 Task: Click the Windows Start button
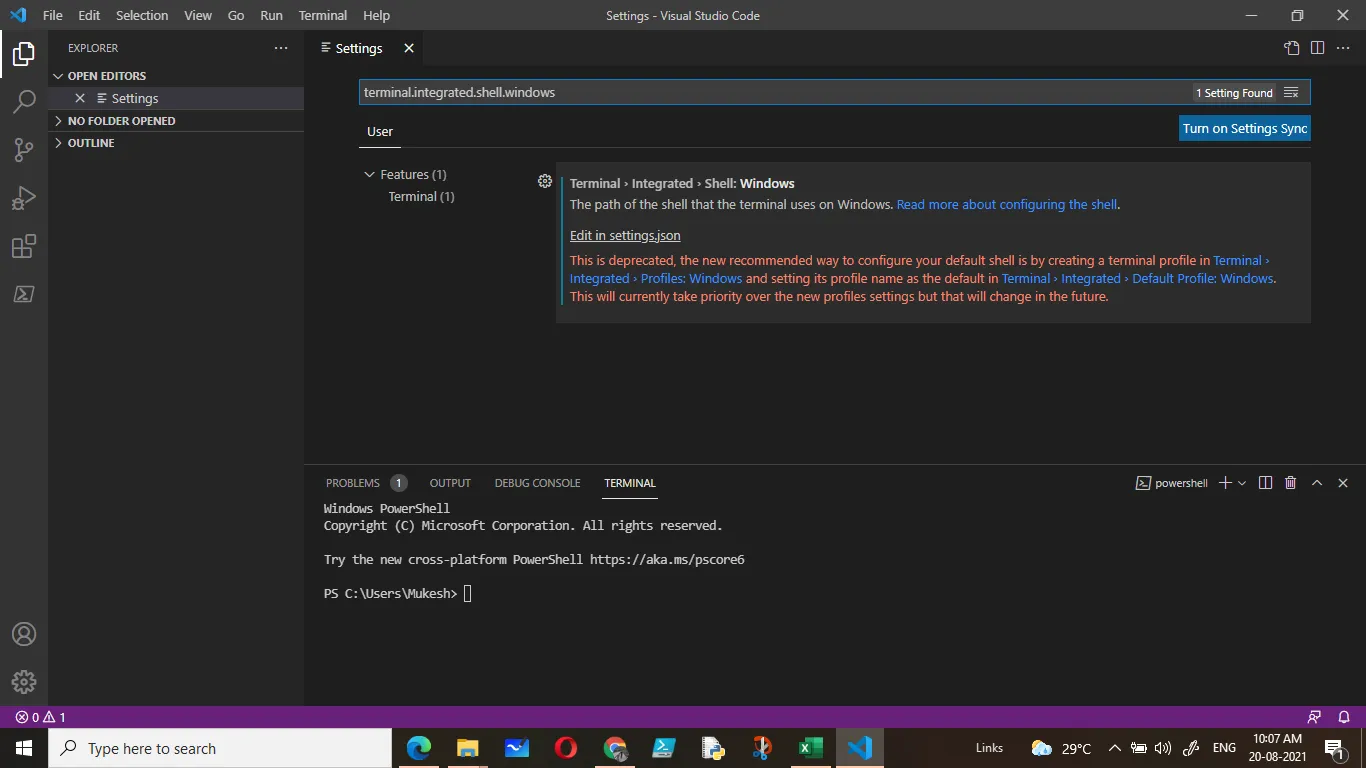click(24, 748)
